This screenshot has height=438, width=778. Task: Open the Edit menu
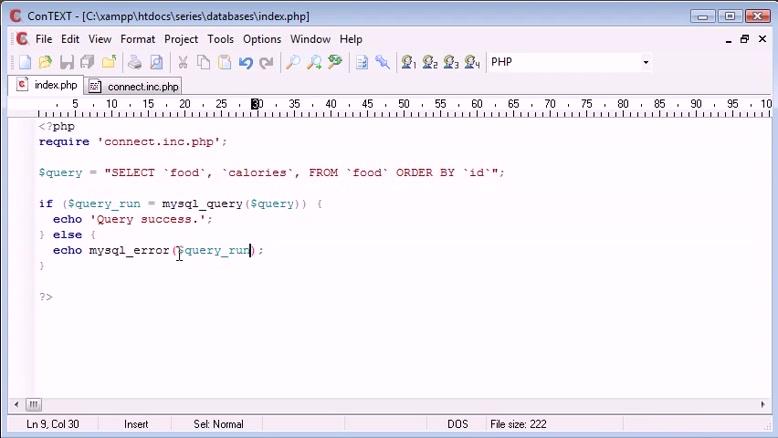click(x=70, y=39)
